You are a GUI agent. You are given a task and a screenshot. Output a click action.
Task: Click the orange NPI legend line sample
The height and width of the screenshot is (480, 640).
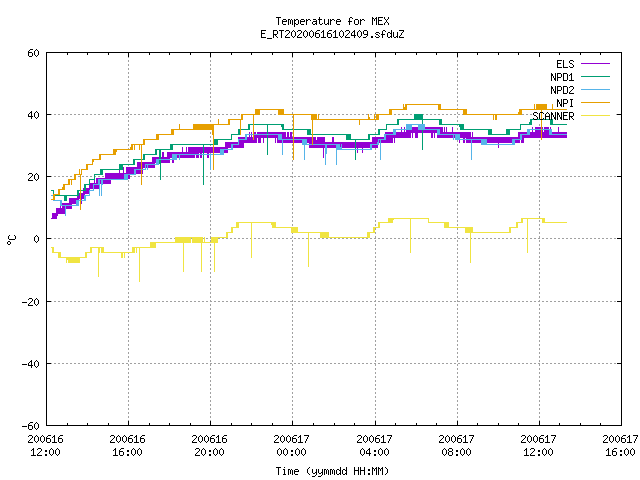pos(595,103)
